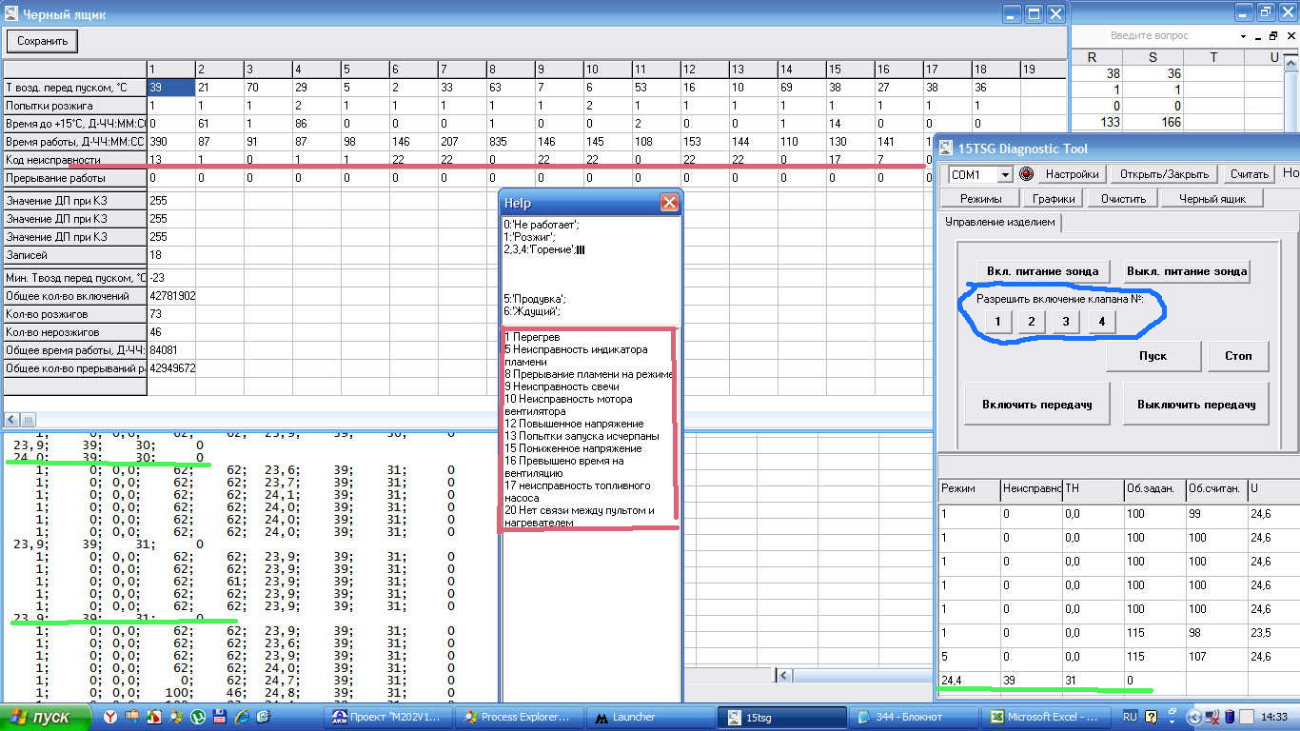The width and height of the screenshot is (1300, 731).
Task: Enable valve number 4
Action: click(1101, 321)
